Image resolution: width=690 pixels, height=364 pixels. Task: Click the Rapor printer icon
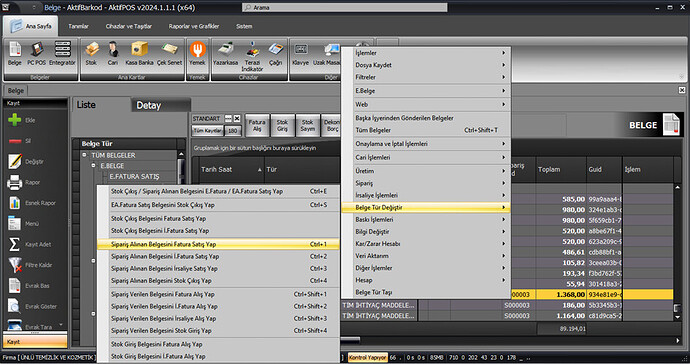(15, 182)
